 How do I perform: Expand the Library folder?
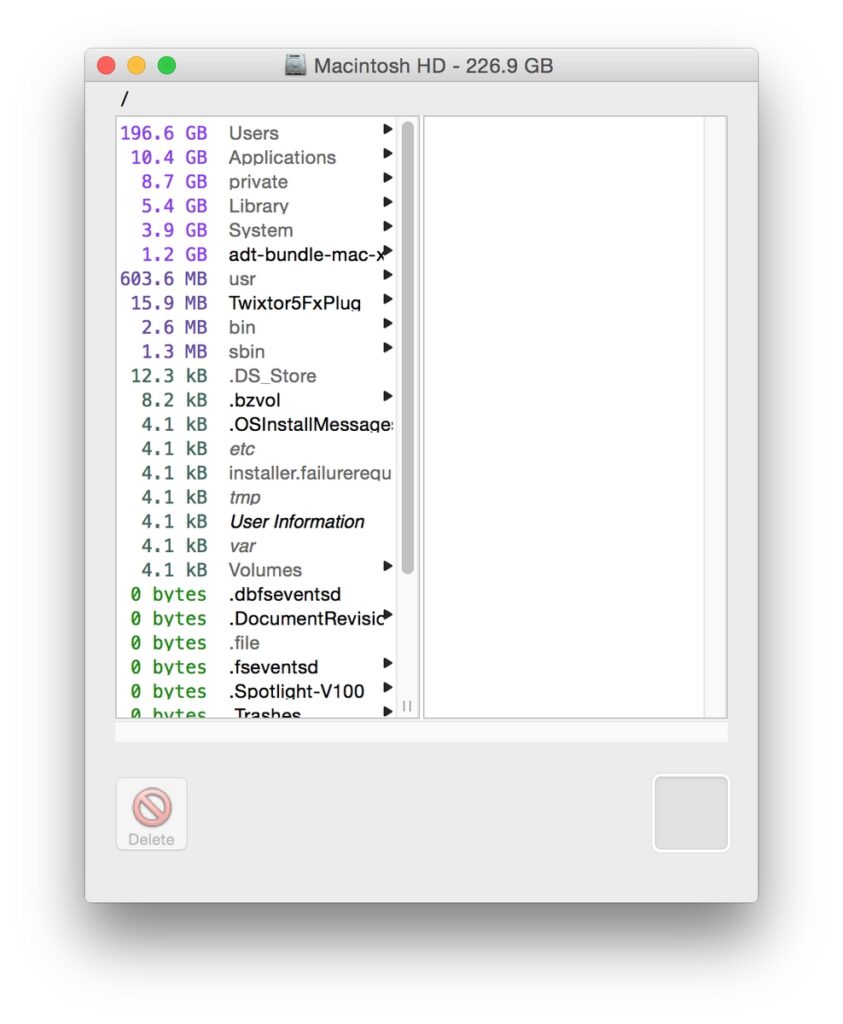click(388, 205)
